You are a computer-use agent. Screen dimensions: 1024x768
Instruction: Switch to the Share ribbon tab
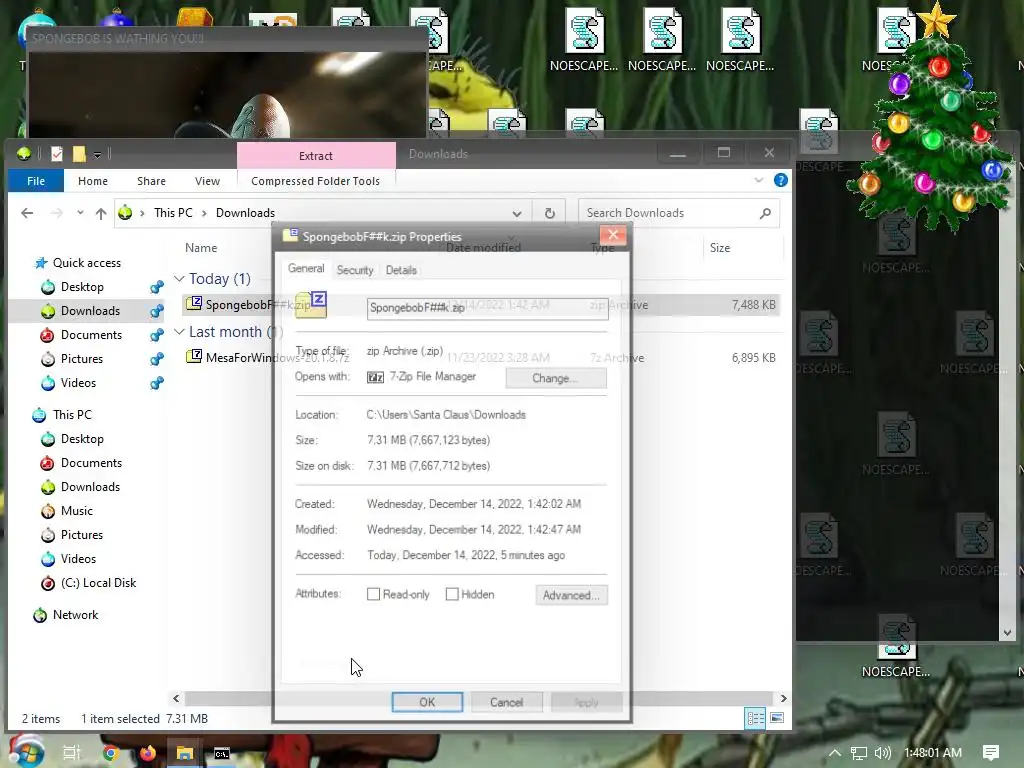pos(151,181)
